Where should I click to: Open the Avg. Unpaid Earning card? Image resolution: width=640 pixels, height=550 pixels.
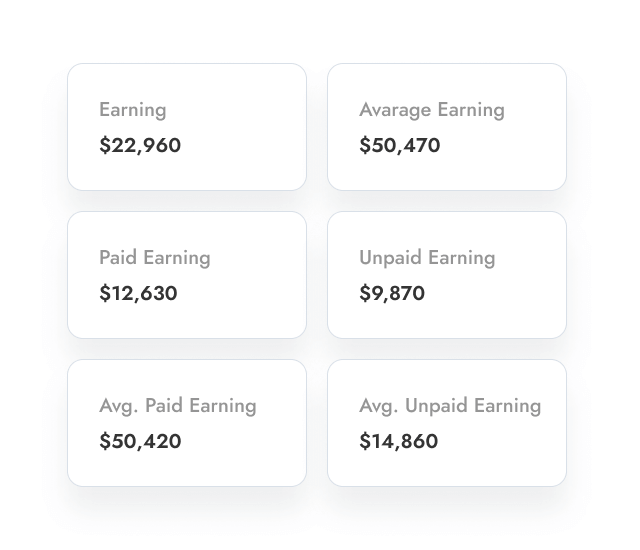pos(447,423)
